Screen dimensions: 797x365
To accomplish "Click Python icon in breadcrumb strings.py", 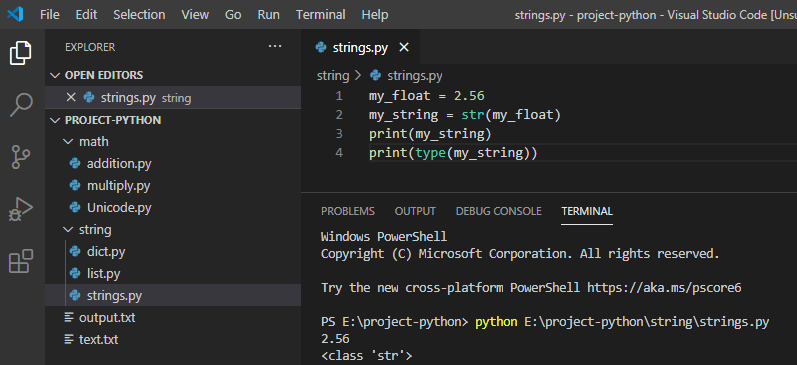I will [x=376, y=76].
